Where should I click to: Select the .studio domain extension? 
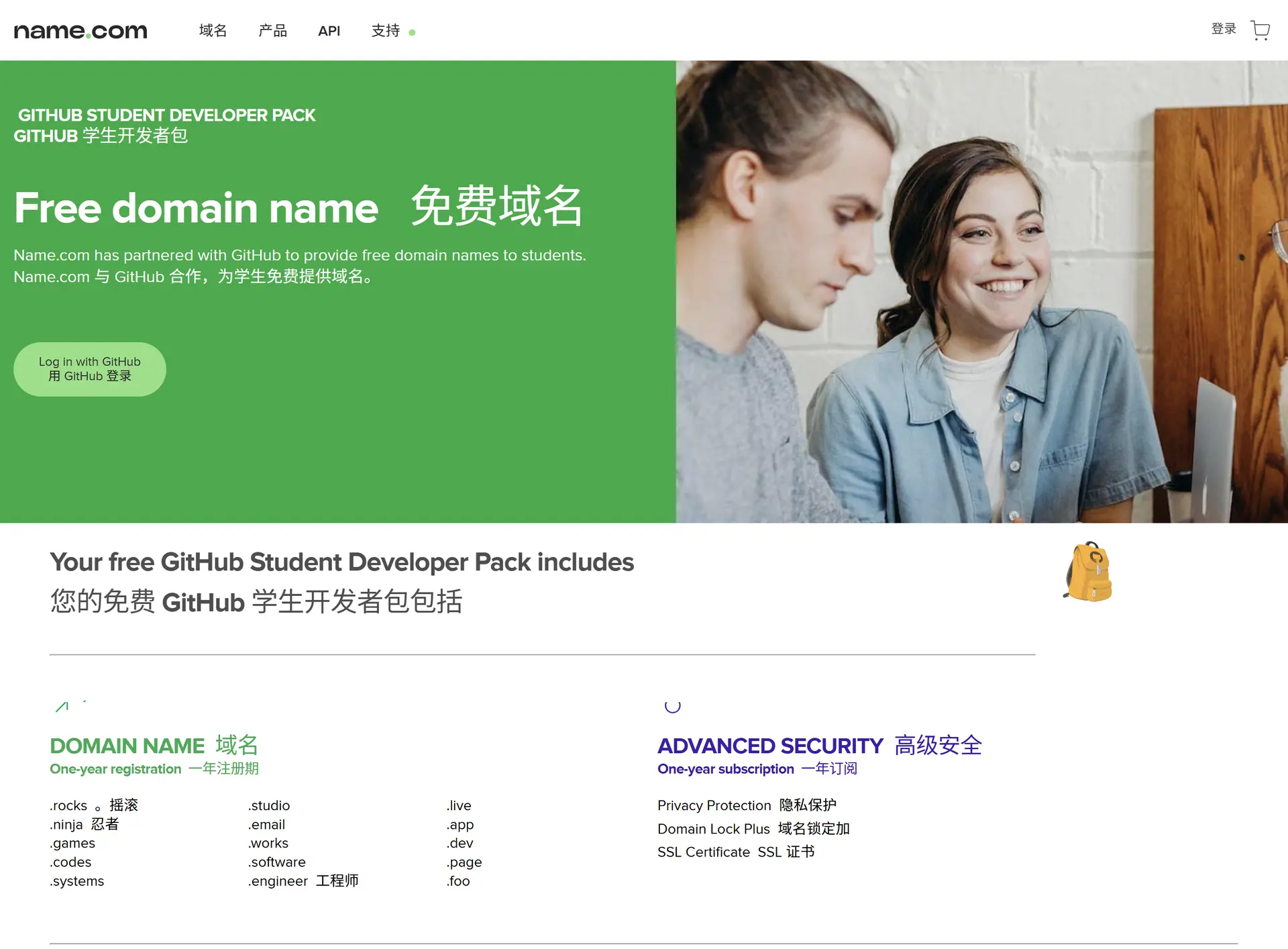tap(269, 805)
